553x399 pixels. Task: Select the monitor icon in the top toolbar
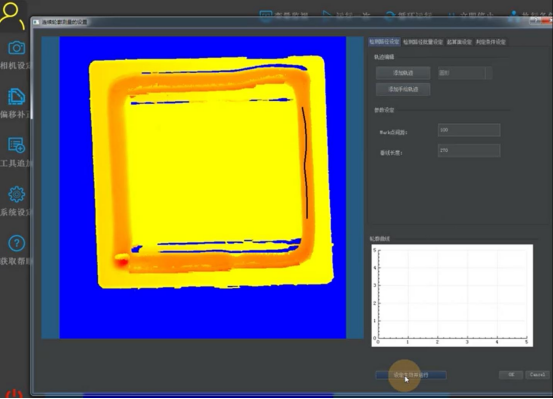(x=266, y=16)
